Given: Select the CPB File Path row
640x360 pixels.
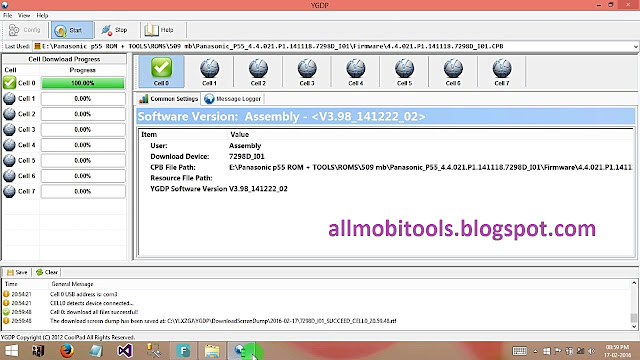Looking at the screenshot, I should tap(386, 167).
